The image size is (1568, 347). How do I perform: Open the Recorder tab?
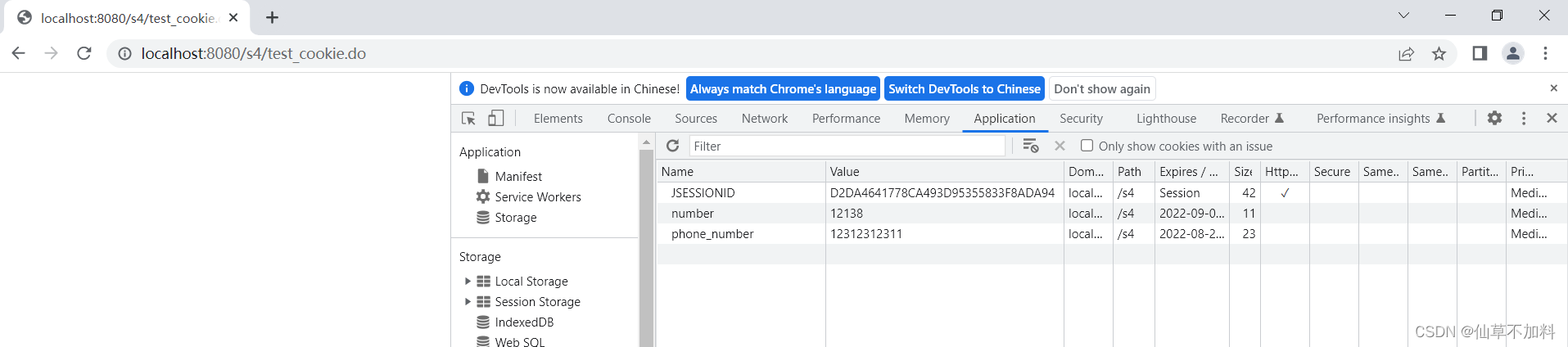coord(1252,119)
